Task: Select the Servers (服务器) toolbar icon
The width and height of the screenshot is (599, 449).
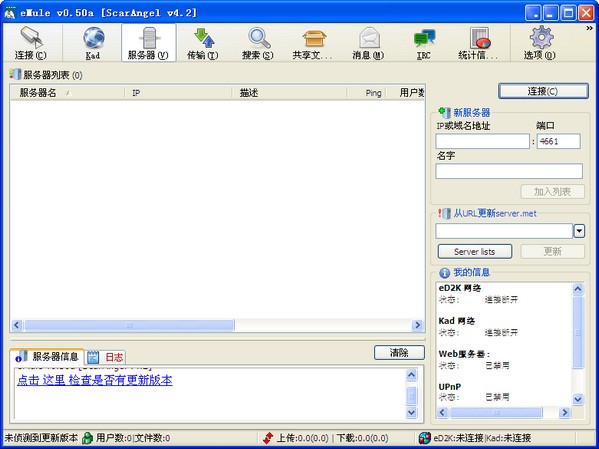Action: (149, 43)
